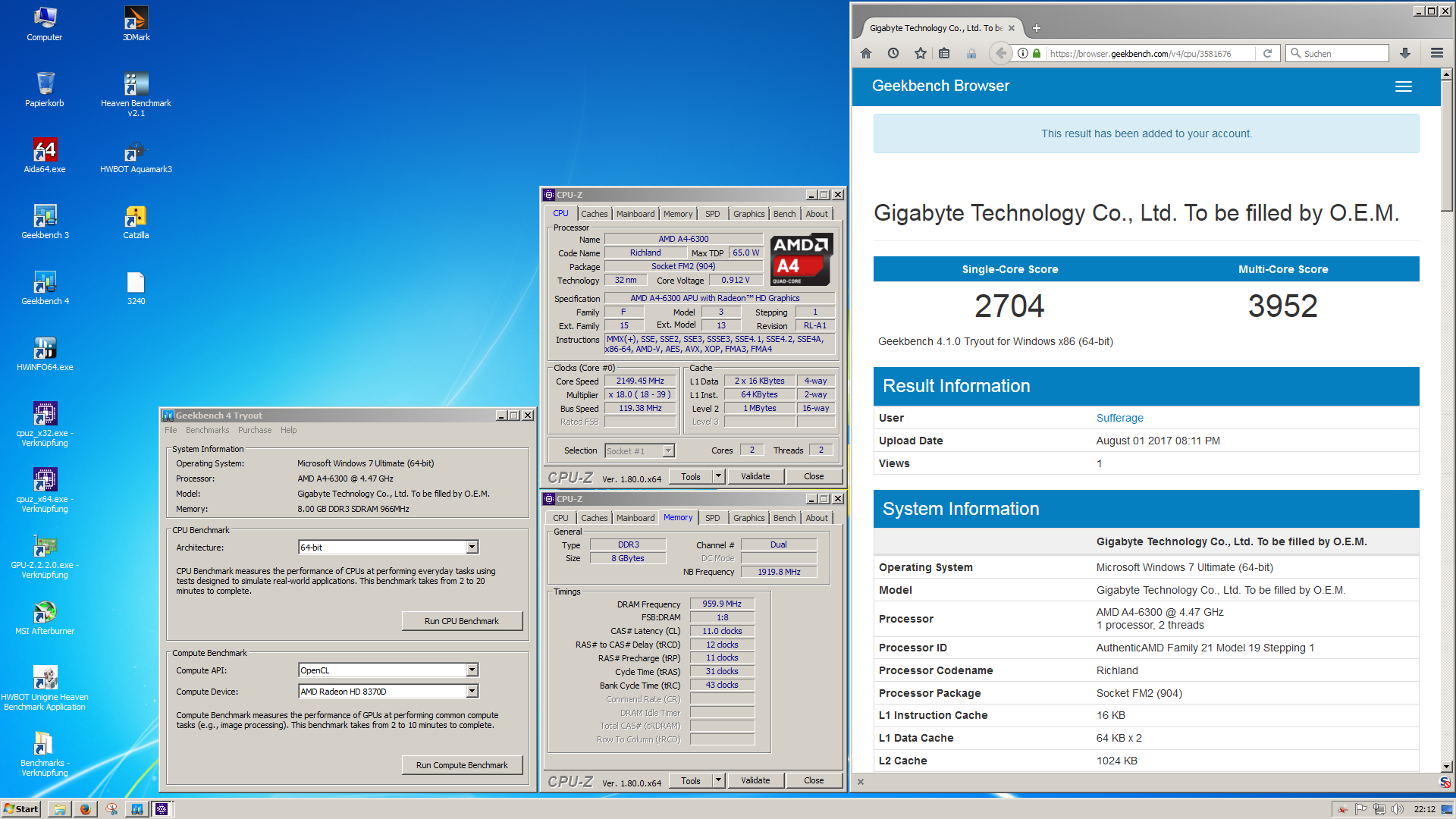This screenshot has width=1456, height=819.
Task: Select HWBOT Unigine Heaven Benchmark Application icon
Action: pos(45,688)
